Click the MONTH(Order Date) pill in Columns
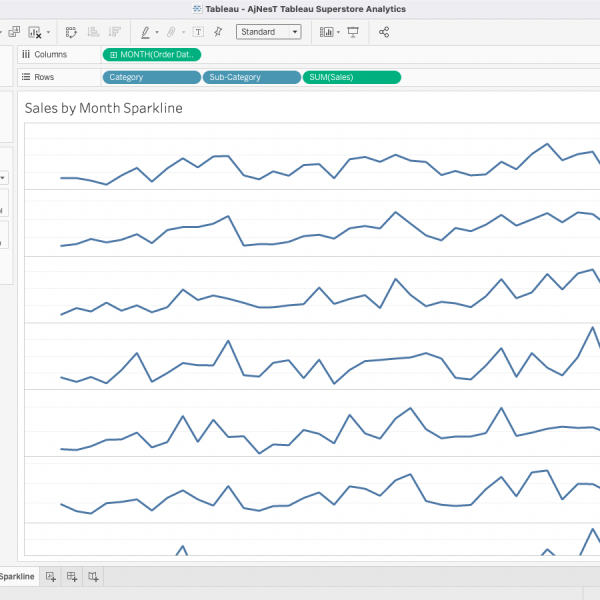The height and width of the screenshot is (600, 600). (x=152, y=54)
